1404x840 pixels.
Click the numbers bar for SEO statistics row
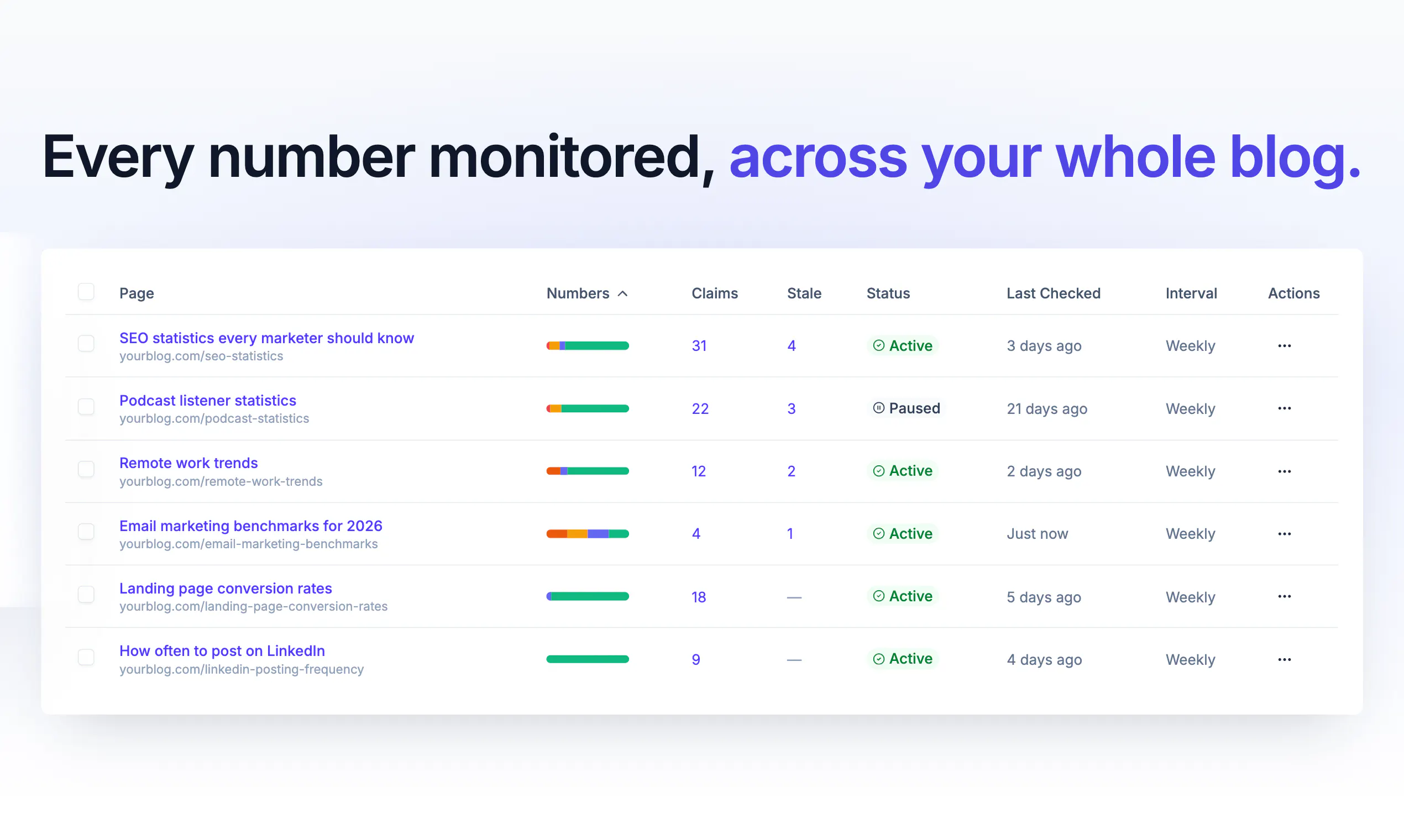pyautogui.click(x=588, y=346)
